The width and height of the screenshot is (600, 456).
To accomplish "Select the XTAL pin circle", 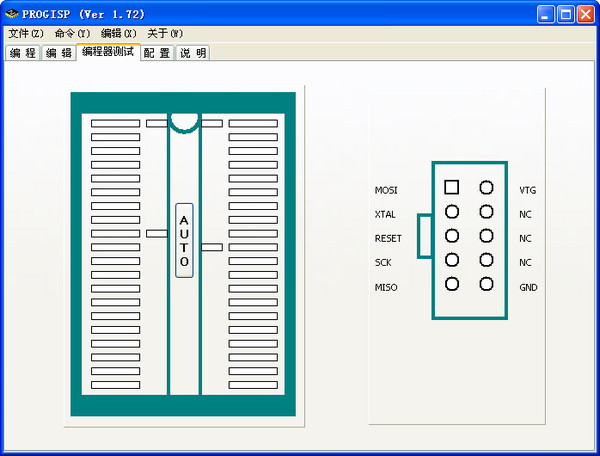I will tap(452, 211).
